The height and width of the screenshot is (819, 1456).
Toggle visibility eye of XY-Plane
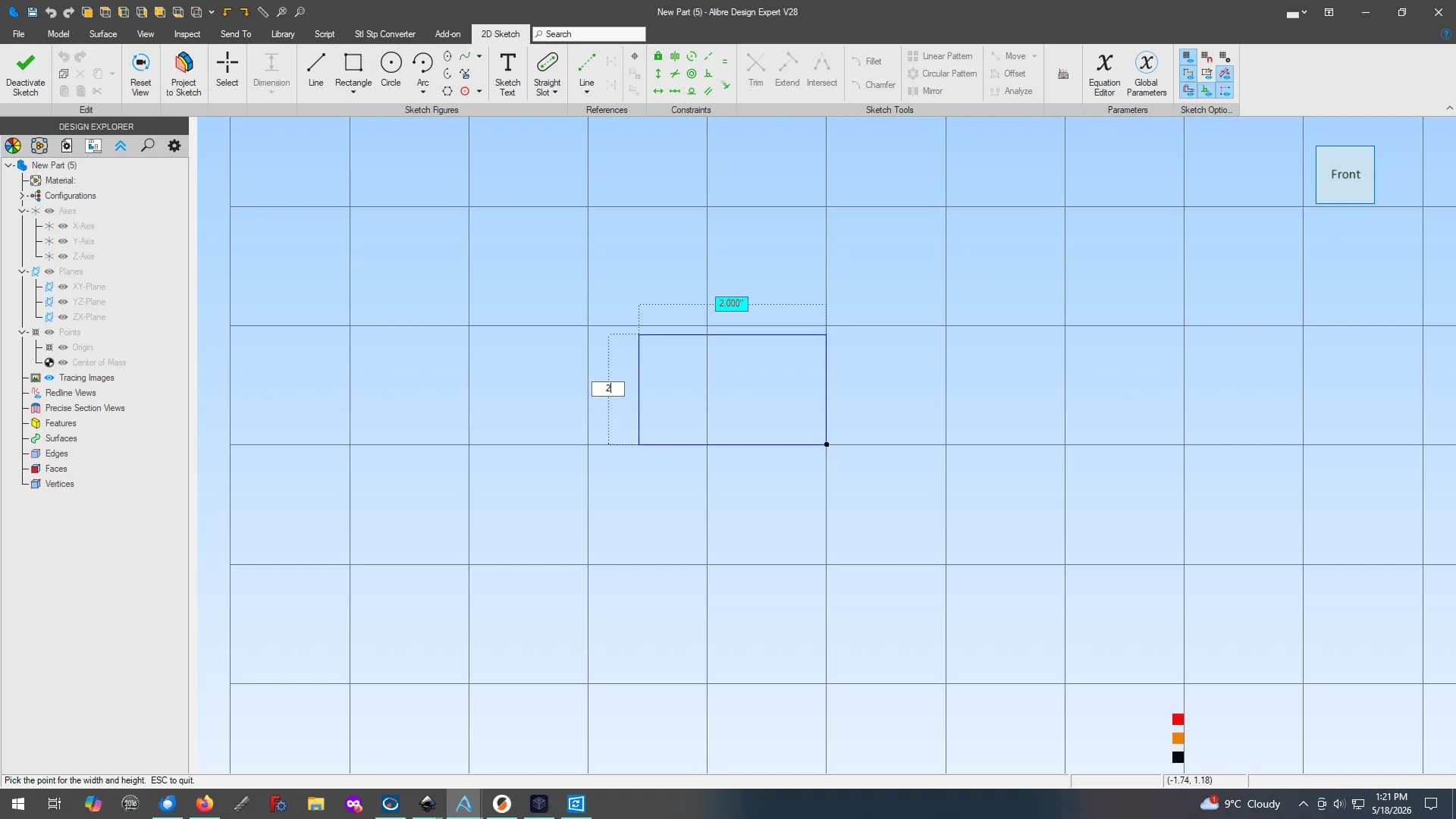tap(63, 287)
